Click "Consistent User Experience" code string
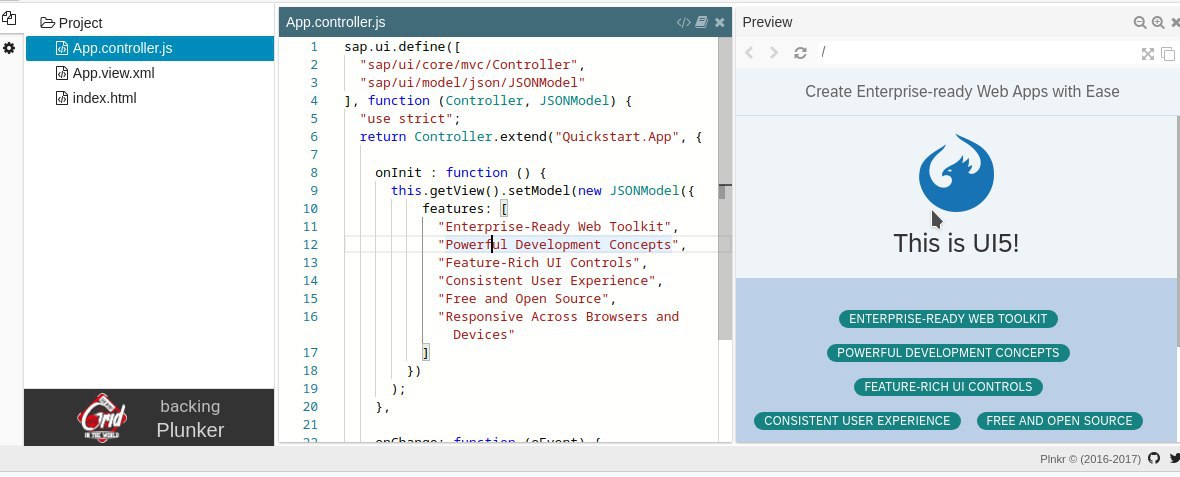 click(546, 281)
